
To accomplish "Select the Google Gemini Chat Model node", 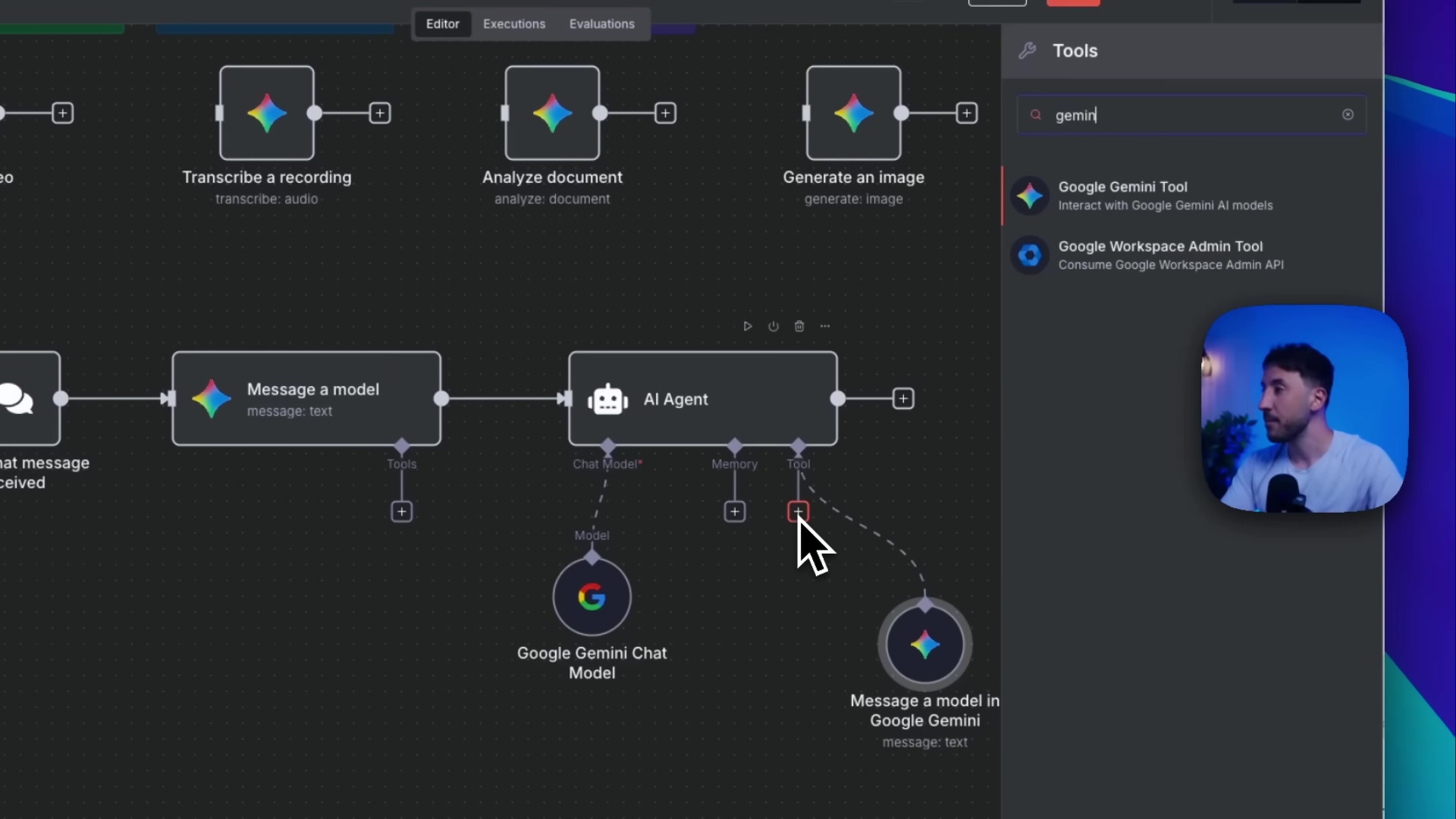I will pos(591,597).
